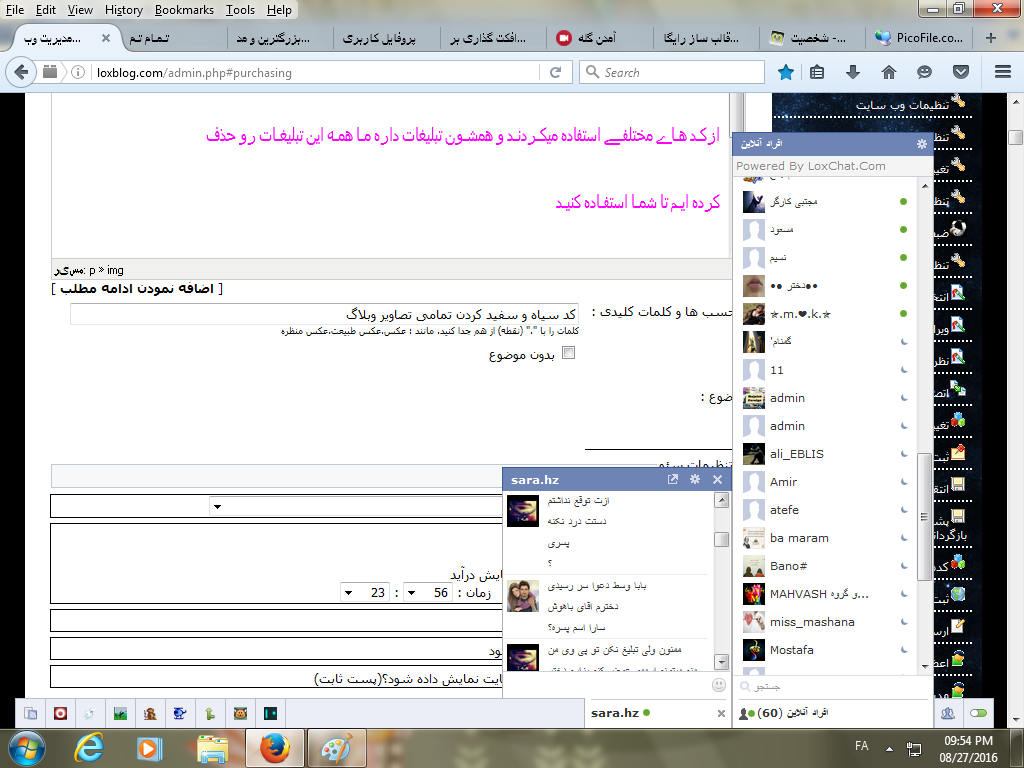Open the Edit menu
The image size is (1024, 768).
[x=46, y=10]
